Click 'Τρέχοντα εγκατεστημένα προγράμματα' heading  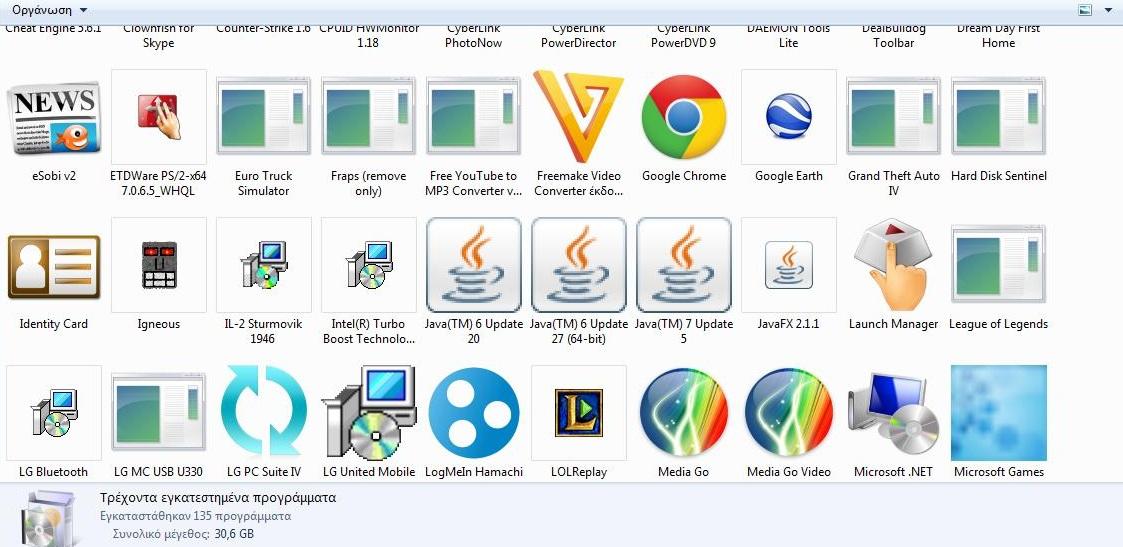click(218, 498)
